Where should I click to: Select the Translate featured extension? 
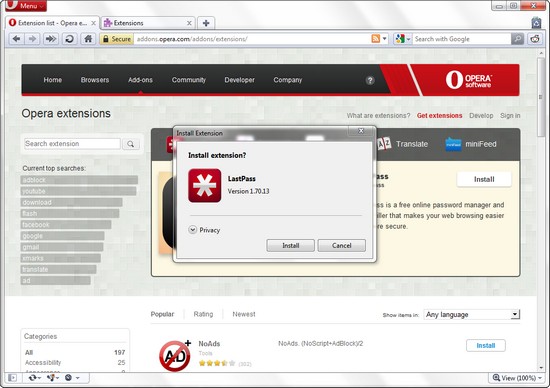[403, 144]
